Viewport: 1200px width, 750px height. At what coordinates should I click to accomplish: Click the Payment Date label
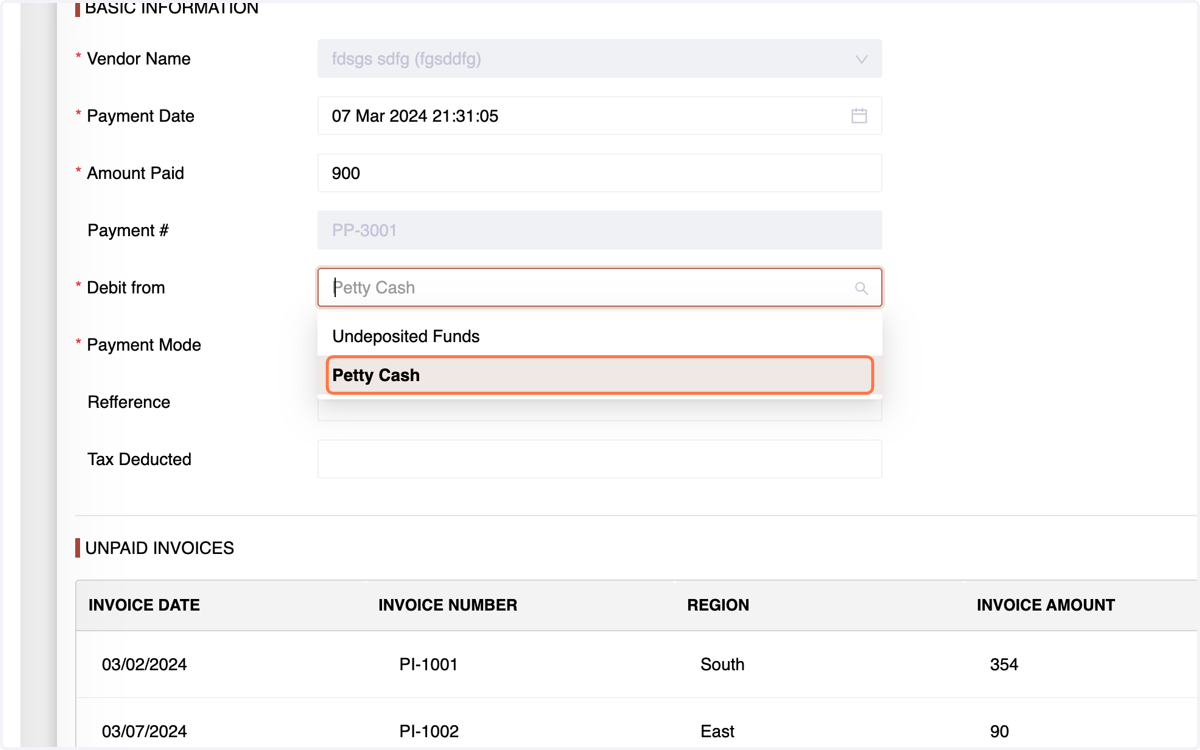[141, 116]
